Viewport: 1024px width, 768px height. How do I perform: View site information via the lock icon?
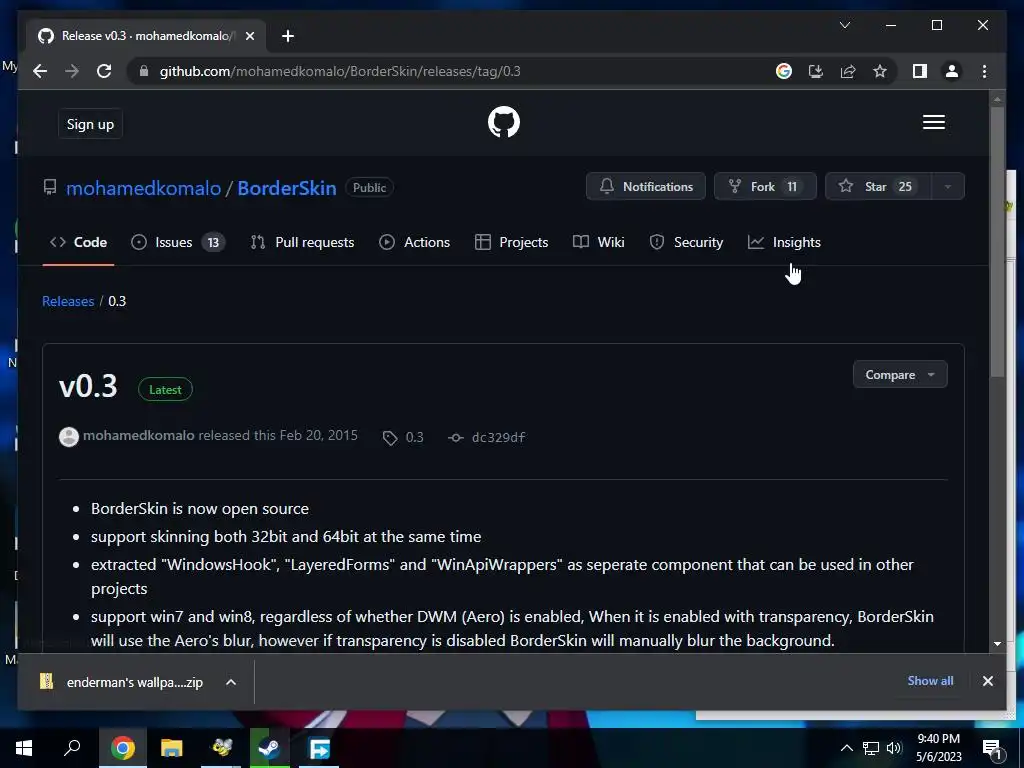144,71
